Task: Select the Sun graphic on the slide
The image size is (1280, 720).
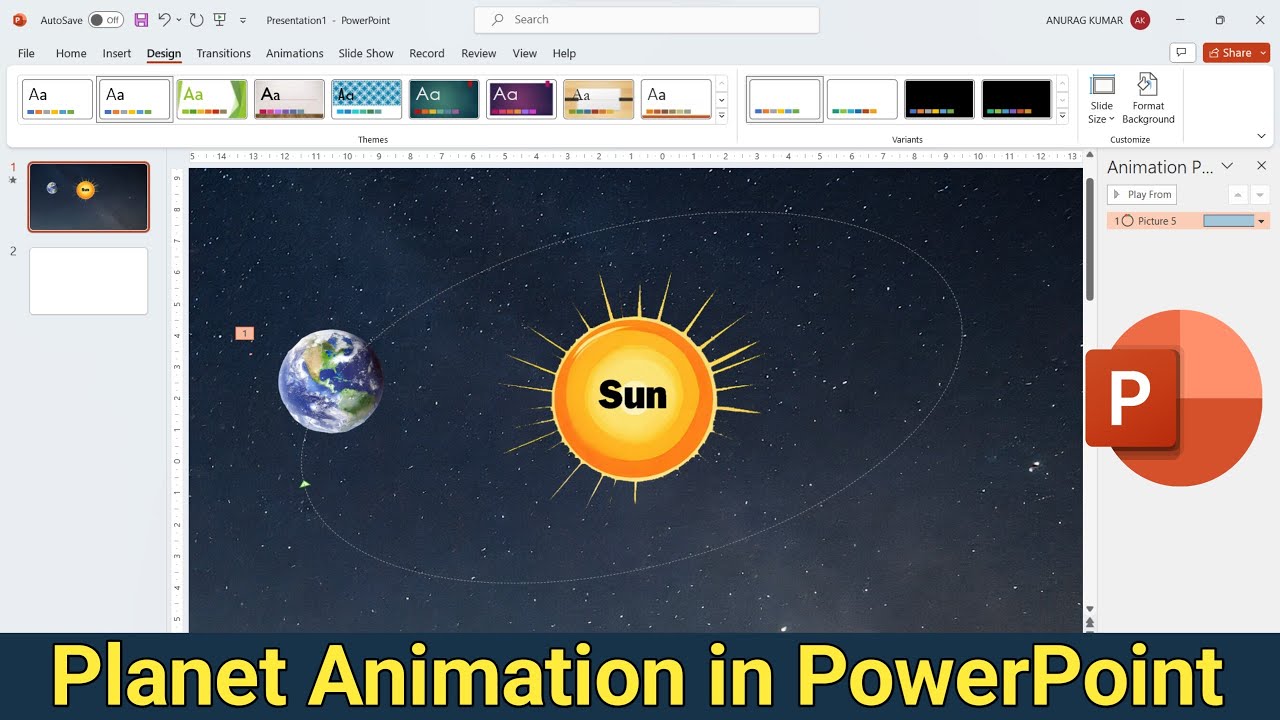Action: coord(634,396)
